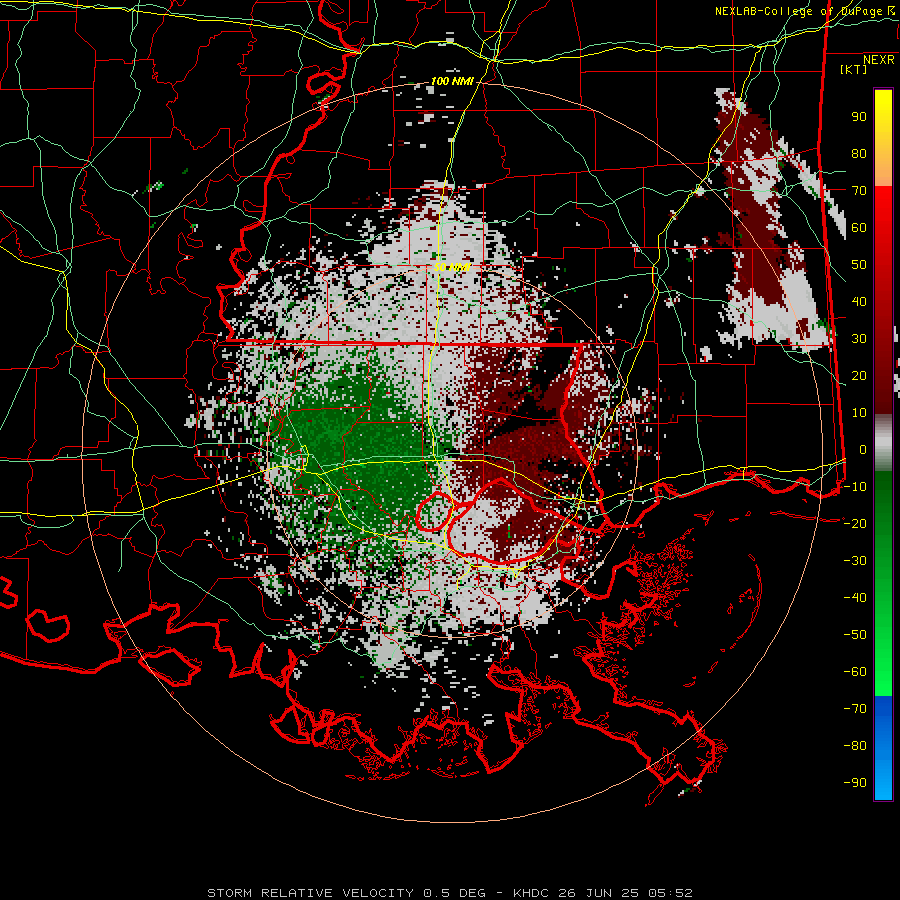
Task: Click the positive 10 value on the velocity scale
Action: 859,413
